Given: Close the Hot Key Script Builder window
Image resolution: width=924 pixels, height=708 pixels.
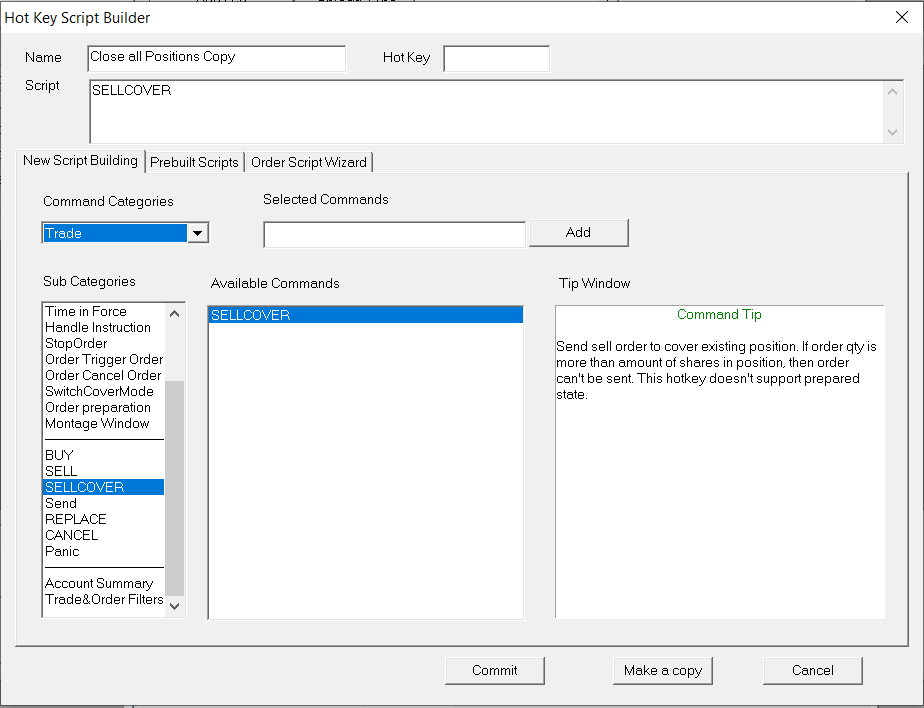Looking at the screenshot, I should 900,17.
